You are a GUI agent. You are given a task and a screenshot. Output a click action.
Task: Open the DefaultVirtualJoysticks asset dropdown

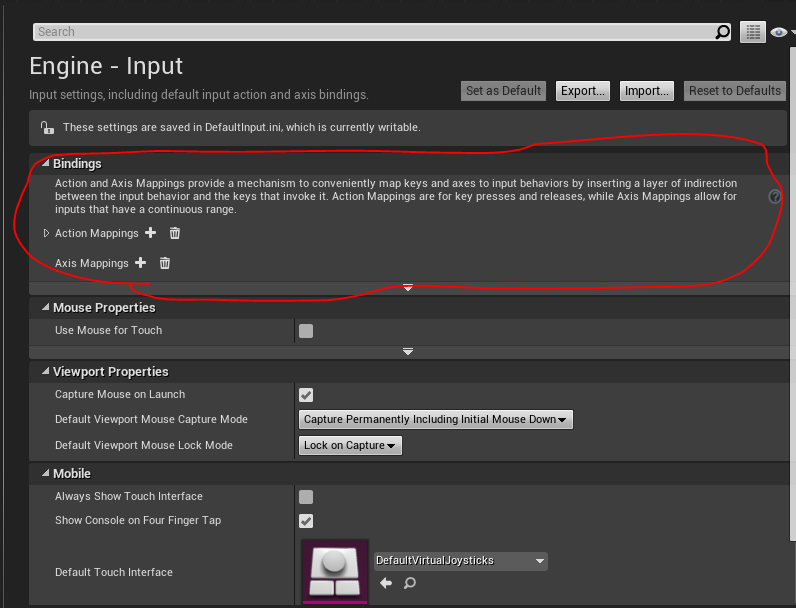click(460, 561)
